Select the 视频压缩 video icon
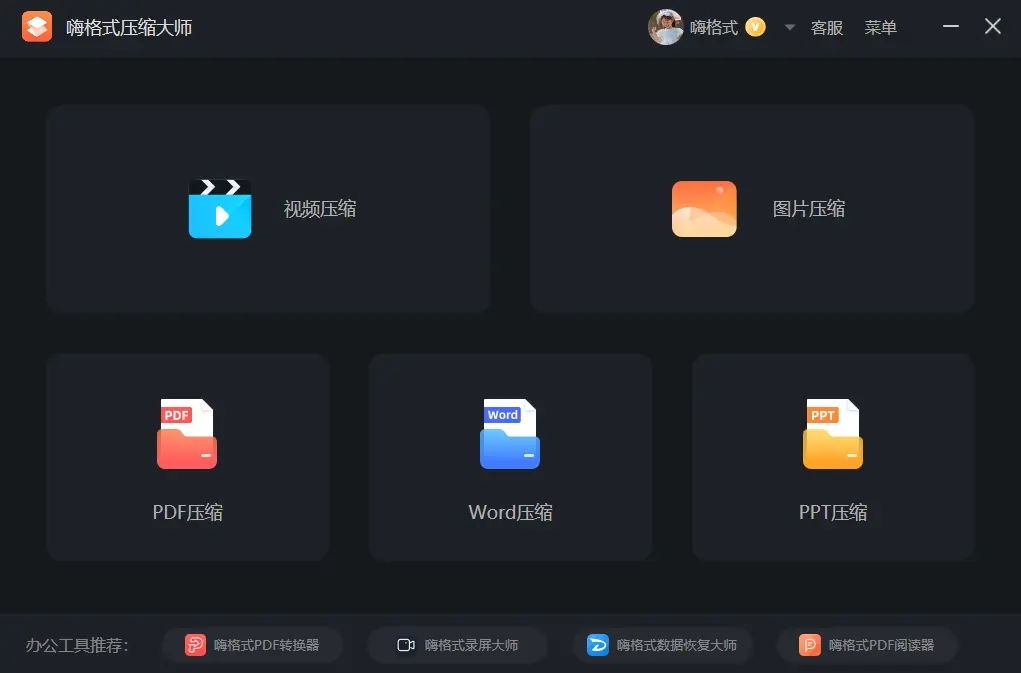Viewport: 1021px width, 673px height. click(x=220, y=208)
